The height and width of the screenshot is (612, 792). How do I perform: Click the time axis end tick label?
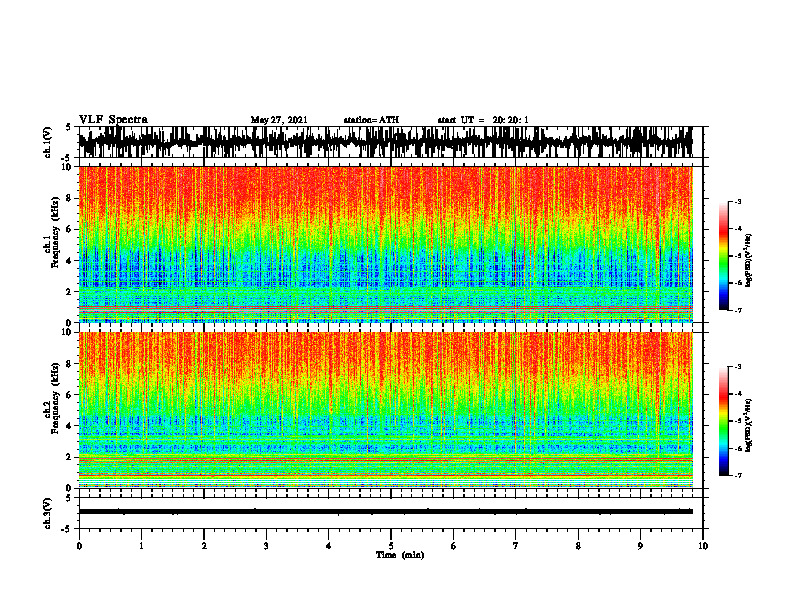(703, 546)
